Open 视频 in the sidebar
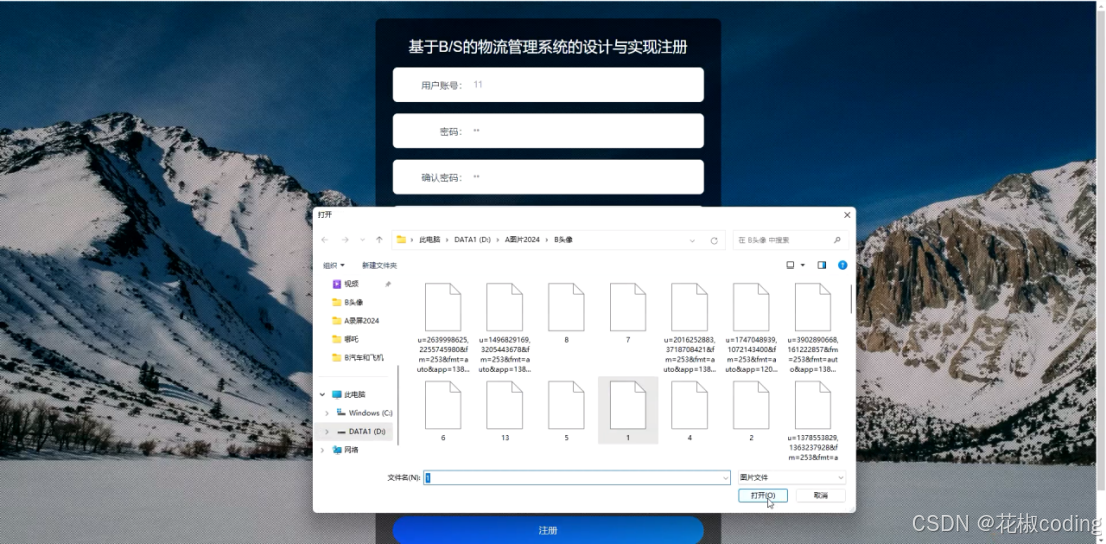 click(351, 284)
